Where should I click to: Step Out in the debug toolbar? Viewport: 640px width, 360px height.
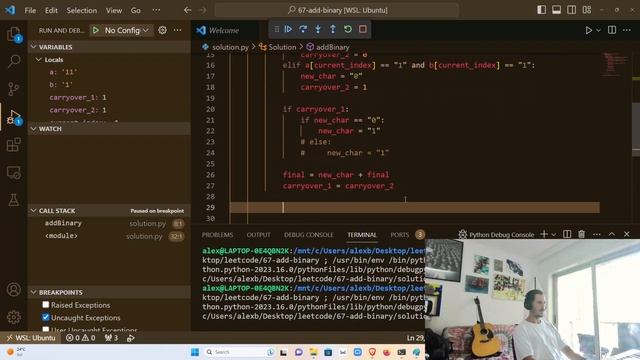pos(333,29)
